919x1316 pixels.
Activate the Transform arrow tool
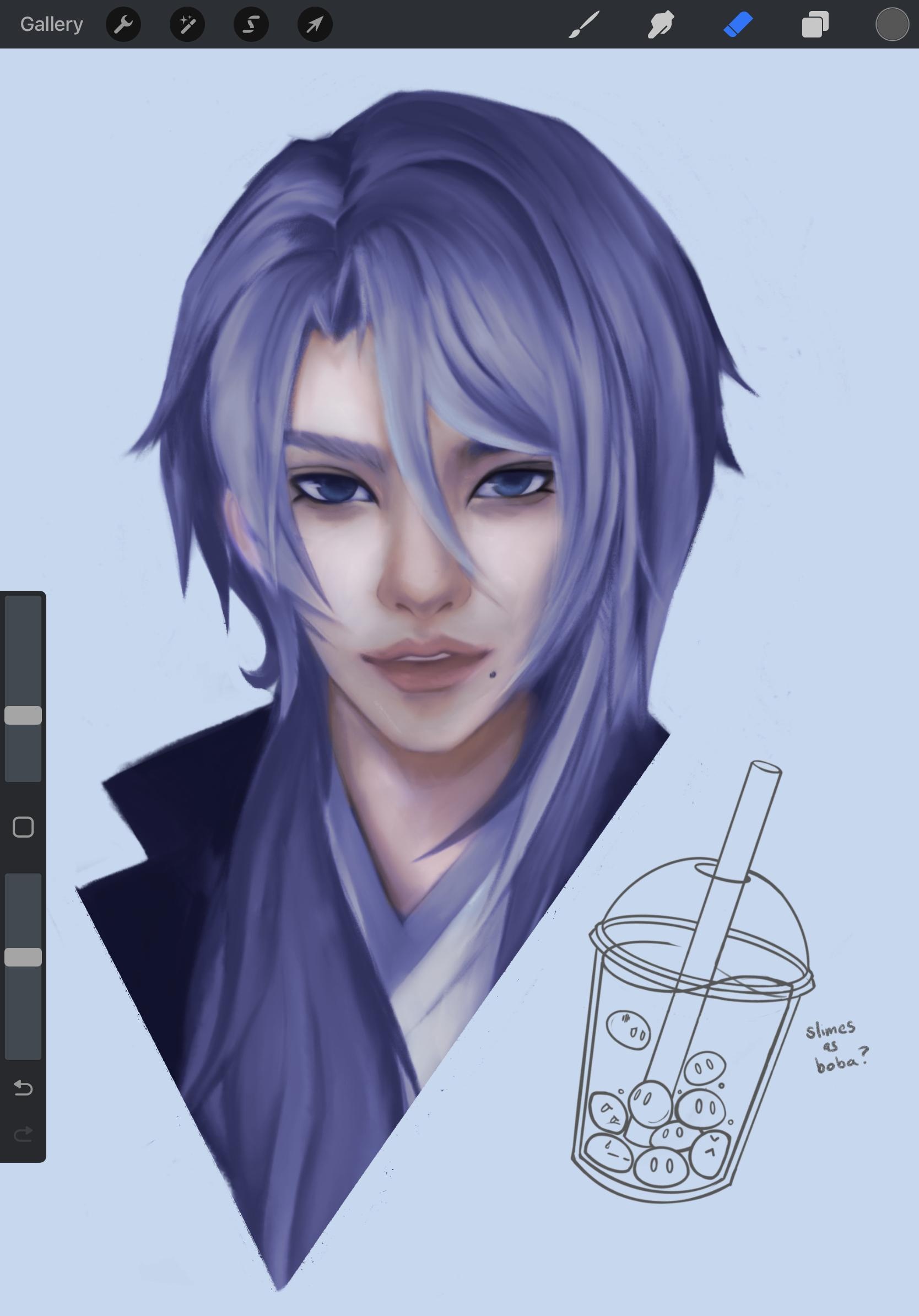pos(315,24)
